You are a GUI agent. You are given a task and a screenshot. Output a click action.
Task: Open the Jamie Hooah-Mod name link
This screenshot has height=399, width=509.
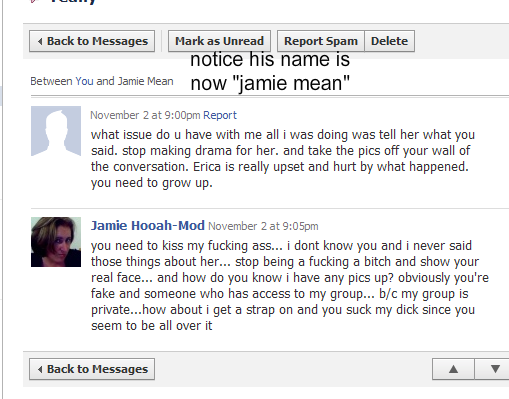pos(148,226)
